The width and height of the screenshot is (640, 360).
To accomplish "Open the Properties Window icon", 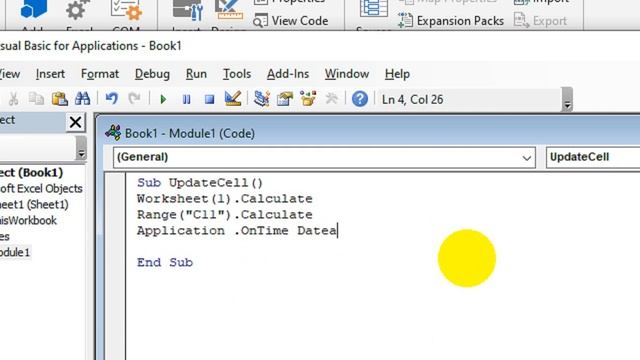I will [x=284, y=99].
